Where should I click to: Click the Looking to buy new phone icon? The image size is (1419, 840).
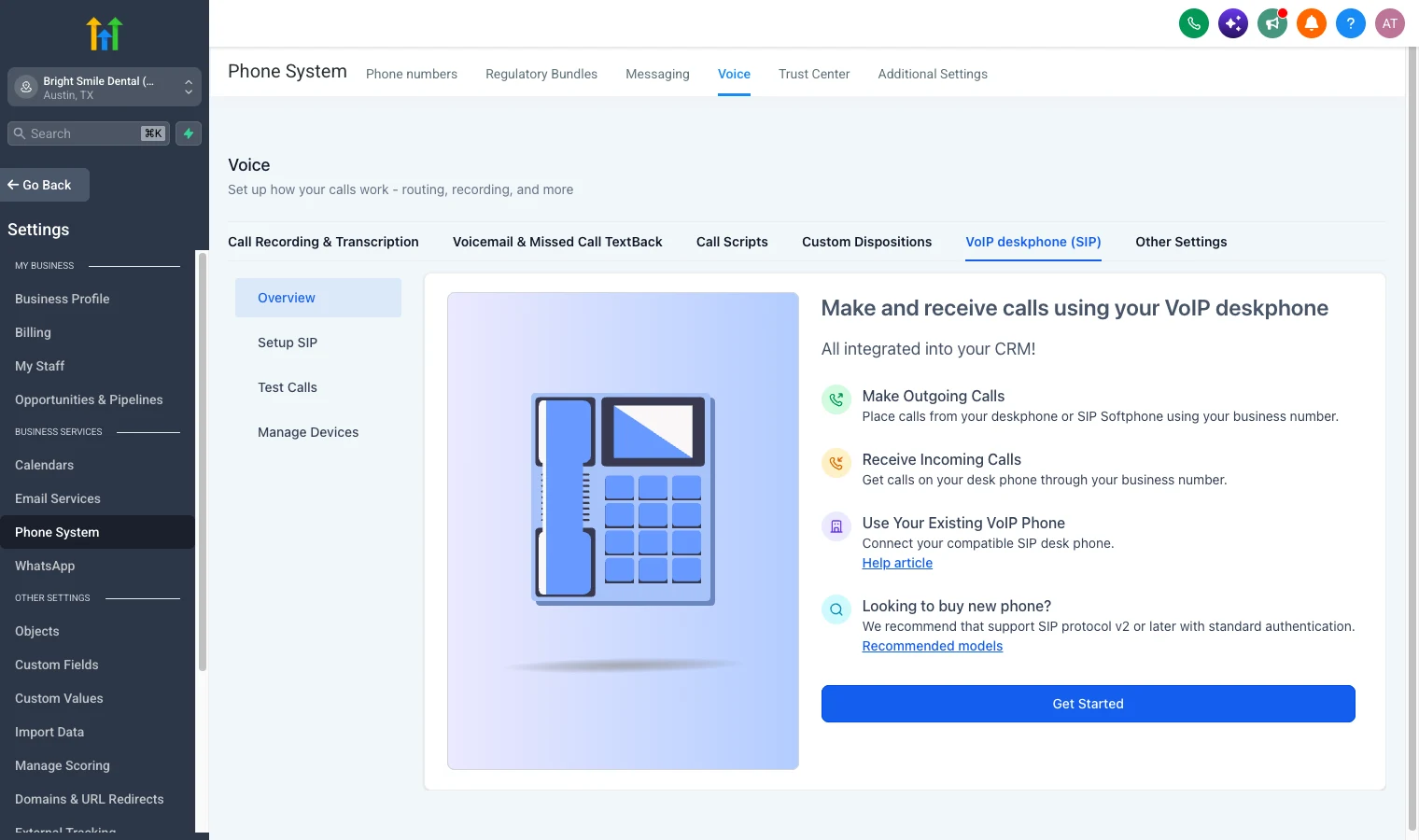point(836,609)
